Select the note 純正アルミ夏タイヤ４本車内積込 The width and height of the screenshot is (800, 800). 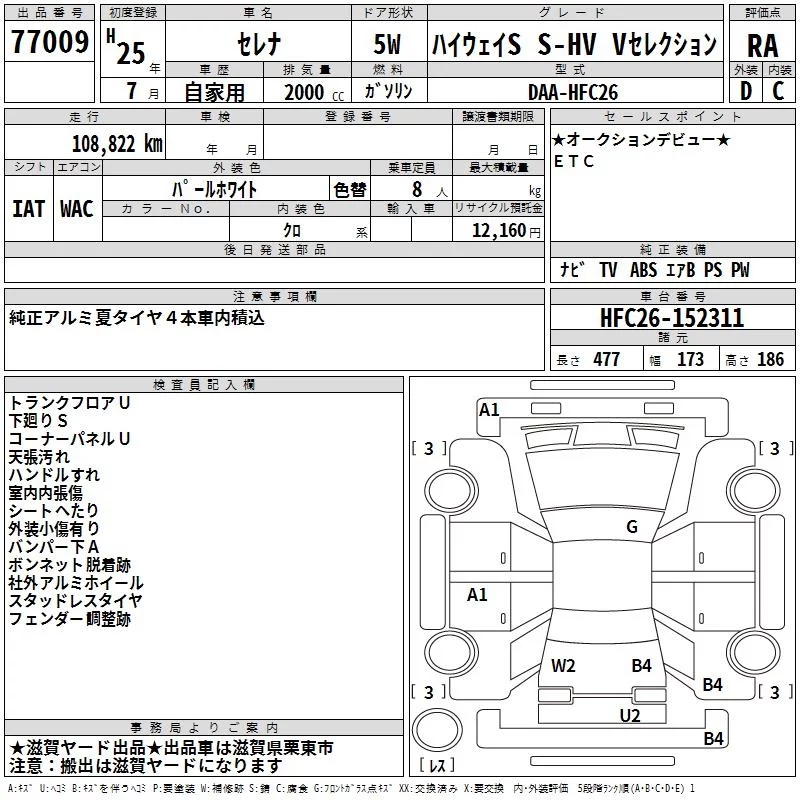(137, 318)
